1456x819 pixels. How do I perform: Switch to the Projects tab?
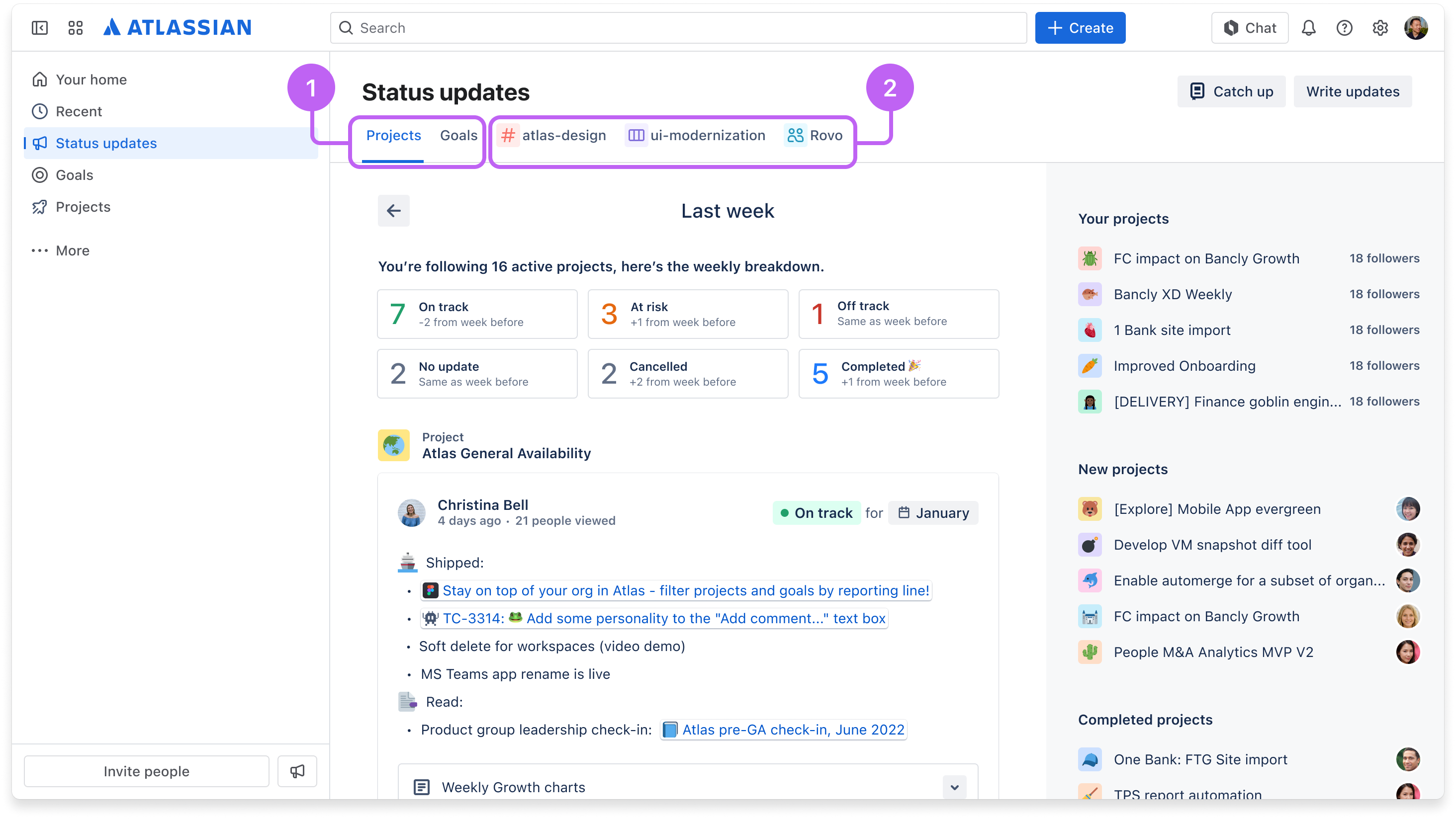[x=393, y=136]
